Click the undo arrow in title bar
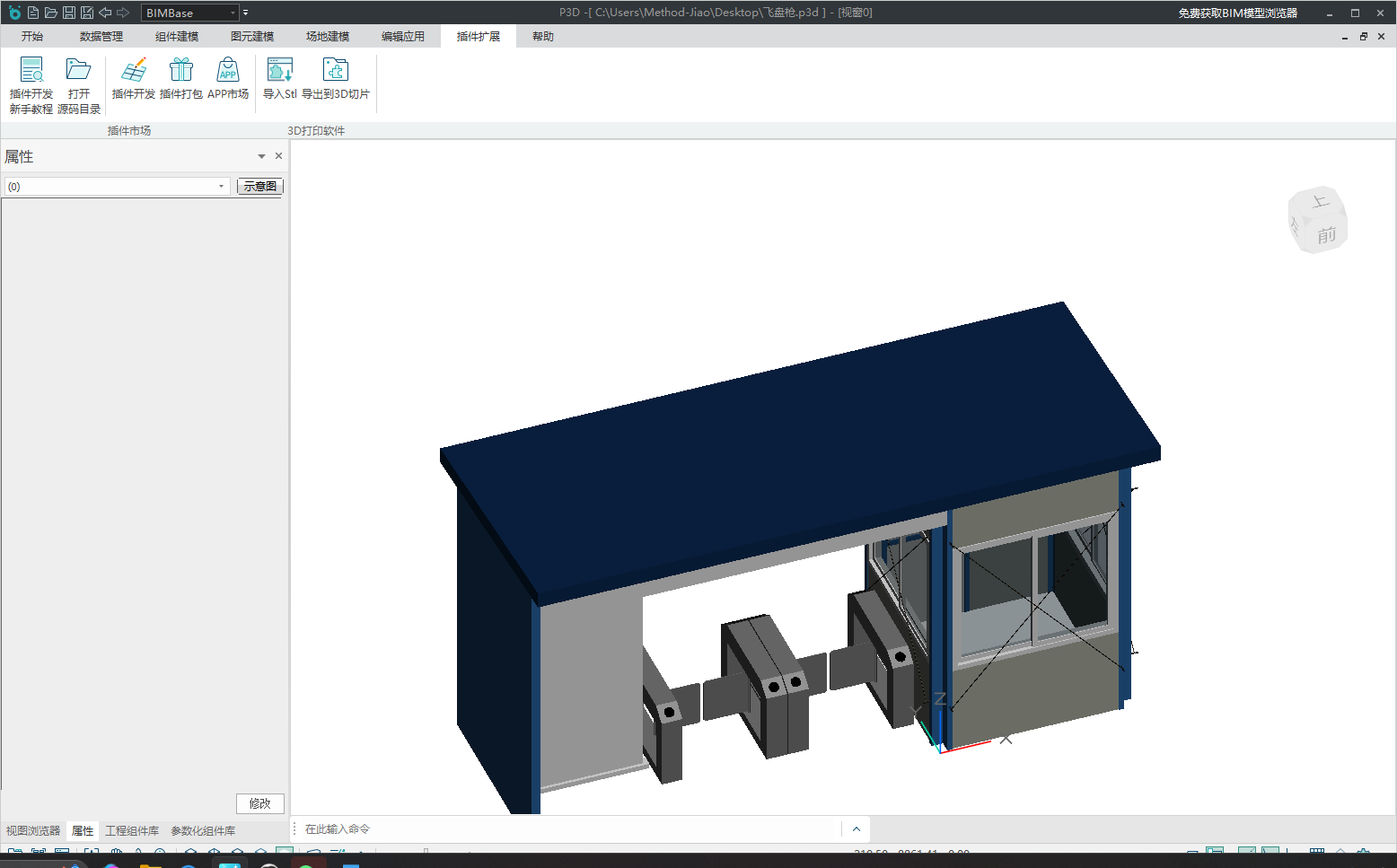Viewport: 1397px width, 868px height. tap(105, 13)
